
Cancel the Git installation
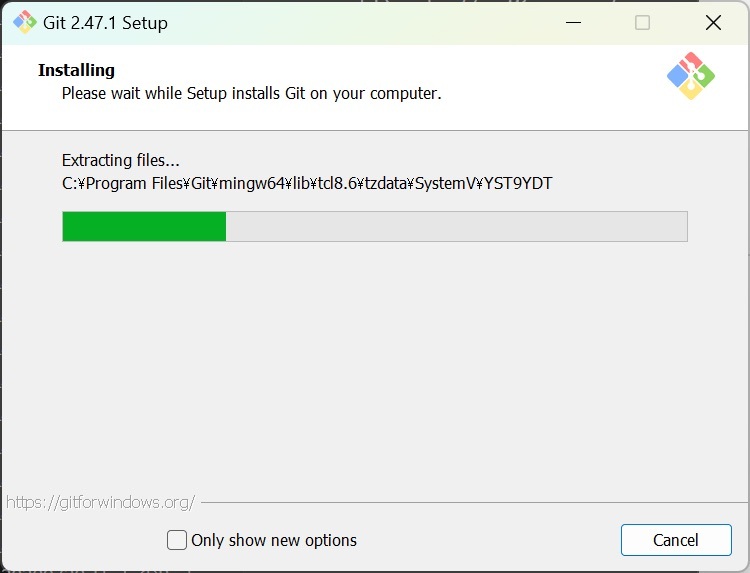(676, 540)
